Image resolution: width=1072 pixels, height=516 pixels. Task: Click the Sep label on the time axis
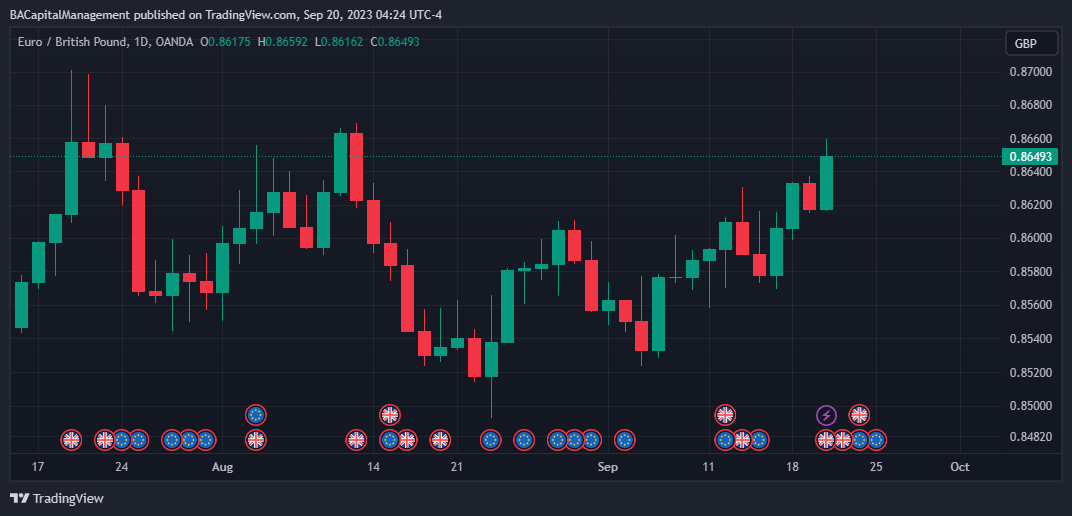click(x=607, y=467)
